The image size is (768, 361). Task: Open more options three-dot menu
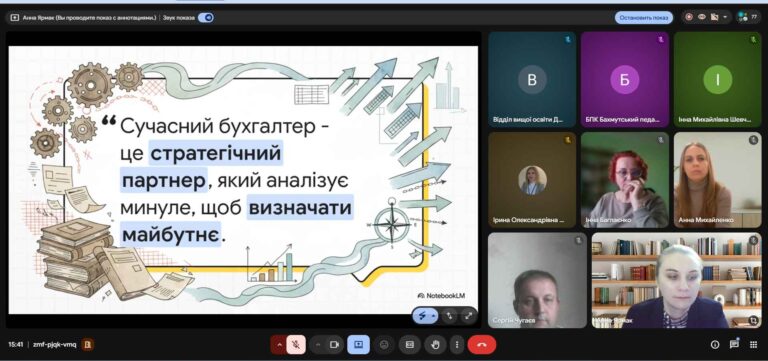pyautogui.click(x=456, y=345)
